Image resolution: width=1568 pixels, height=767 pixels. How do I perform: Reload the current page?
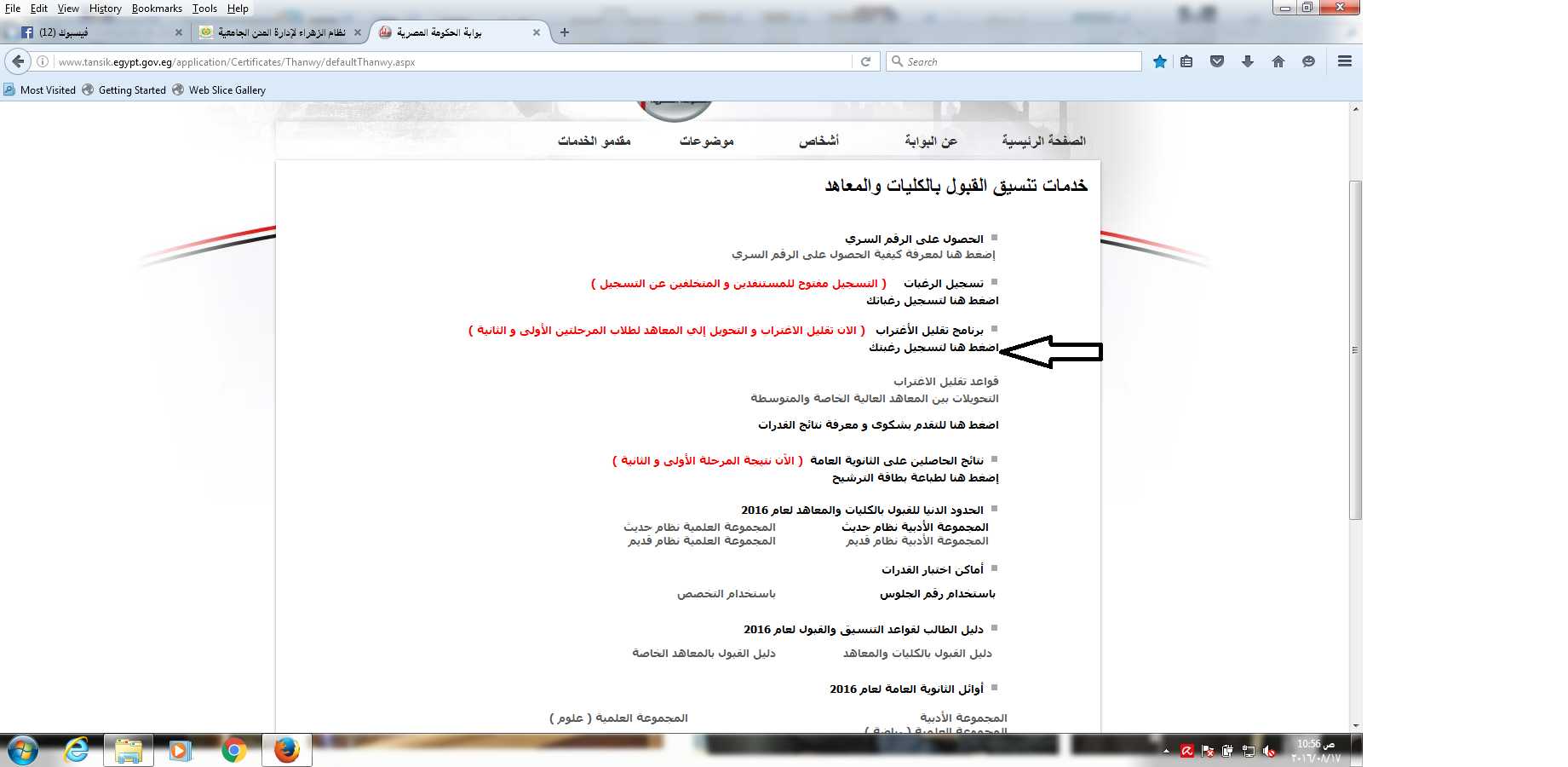(866, 61)
